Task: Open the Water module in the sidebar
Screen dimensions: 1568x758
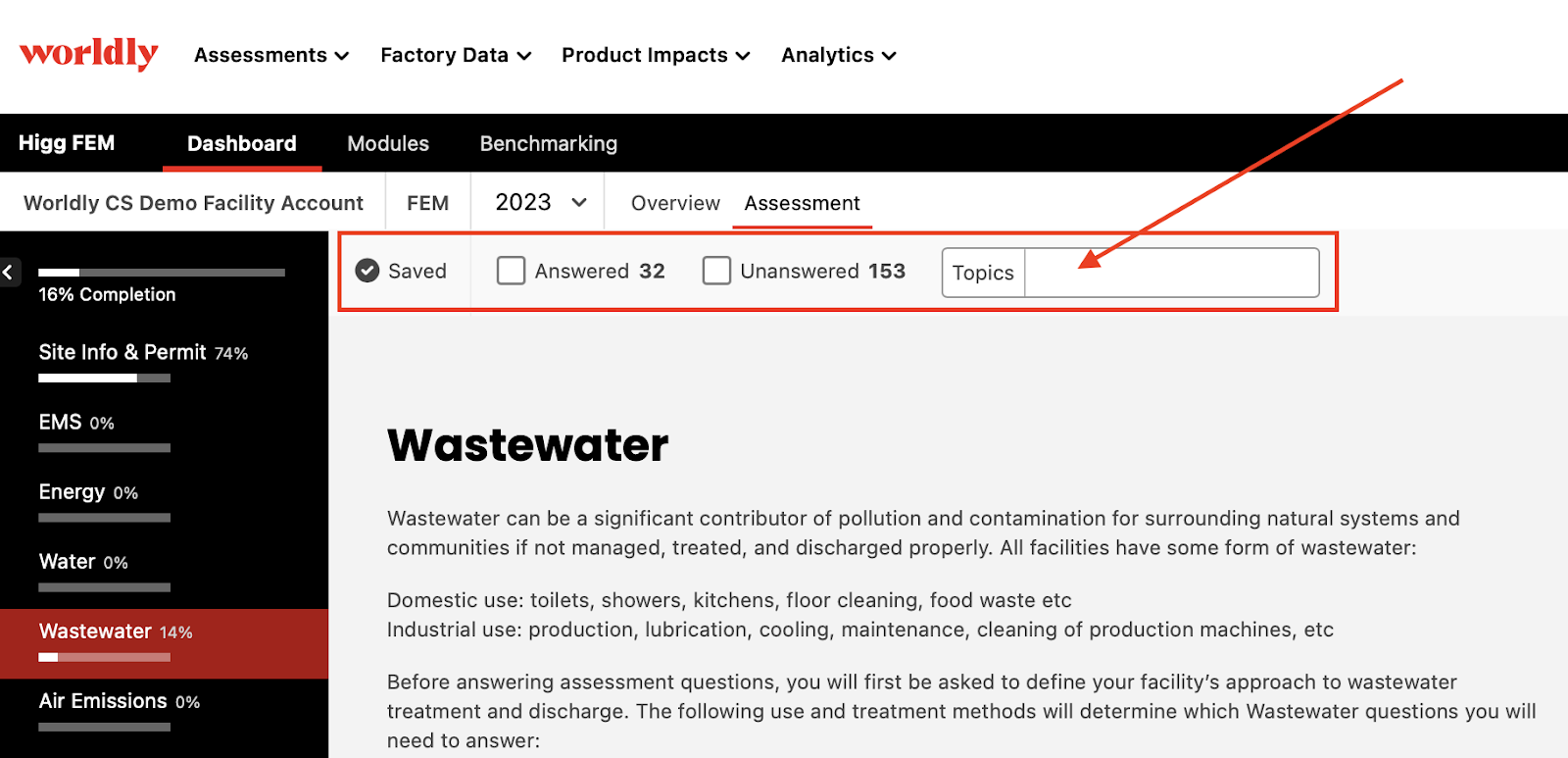Action: coord(69,561)
